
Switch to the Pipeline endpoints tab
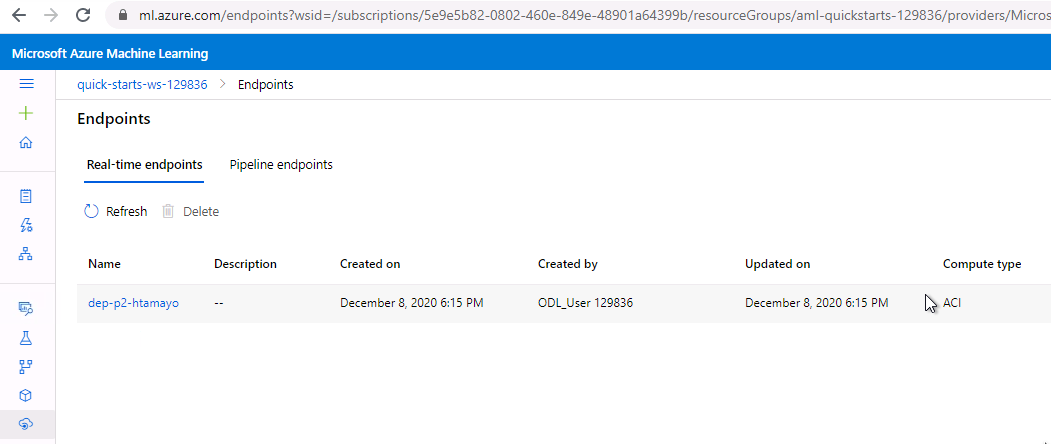coord(281,164)
